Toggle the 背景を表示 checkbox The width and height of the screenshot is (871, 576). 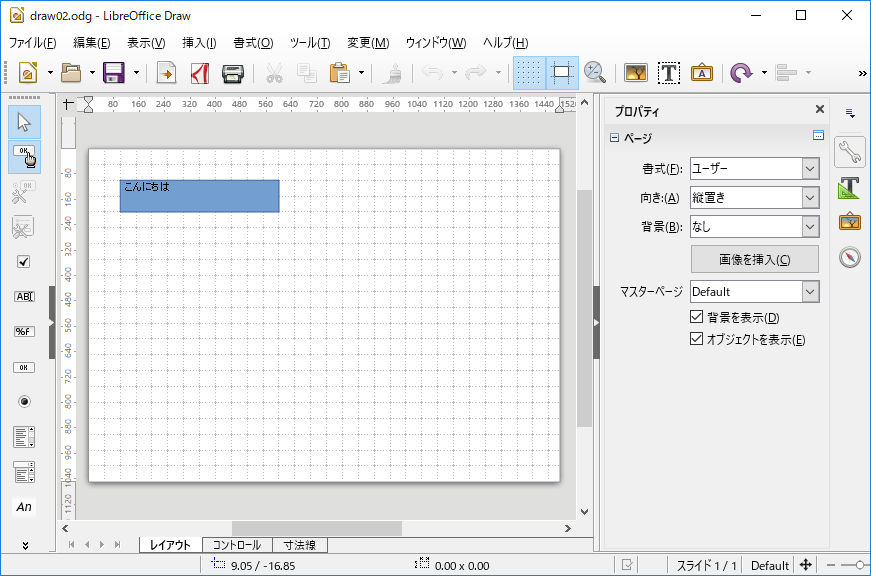point(696,317)
